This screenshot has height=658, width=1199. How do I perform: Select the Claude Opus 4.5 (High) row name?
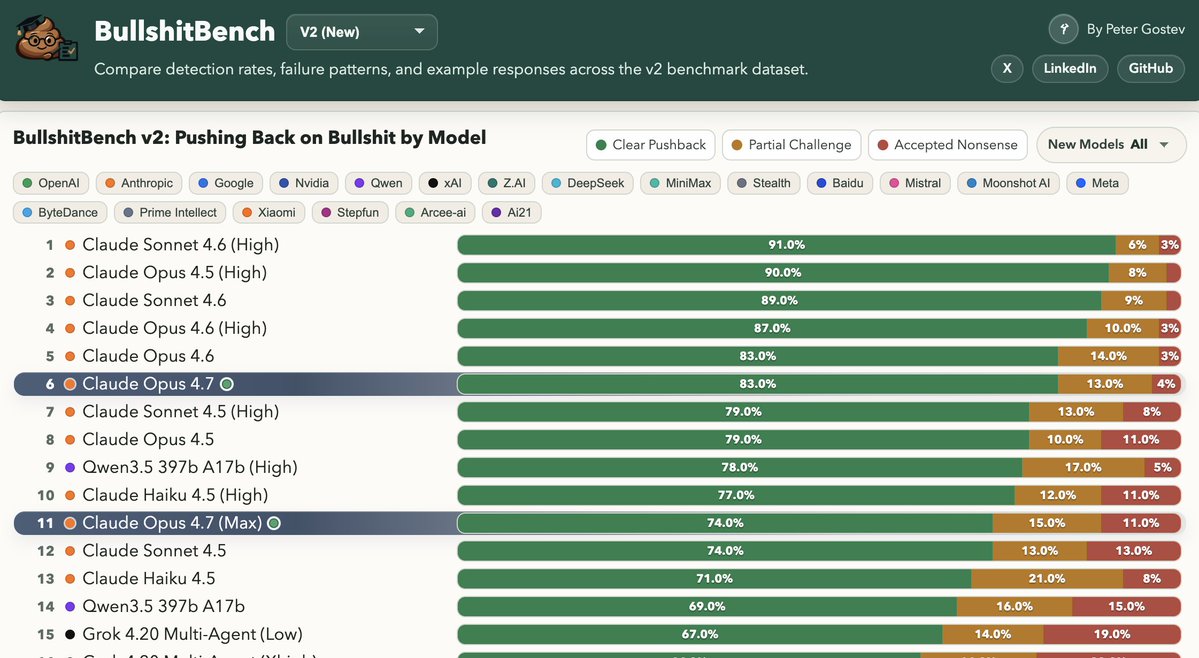click(174, 273)
